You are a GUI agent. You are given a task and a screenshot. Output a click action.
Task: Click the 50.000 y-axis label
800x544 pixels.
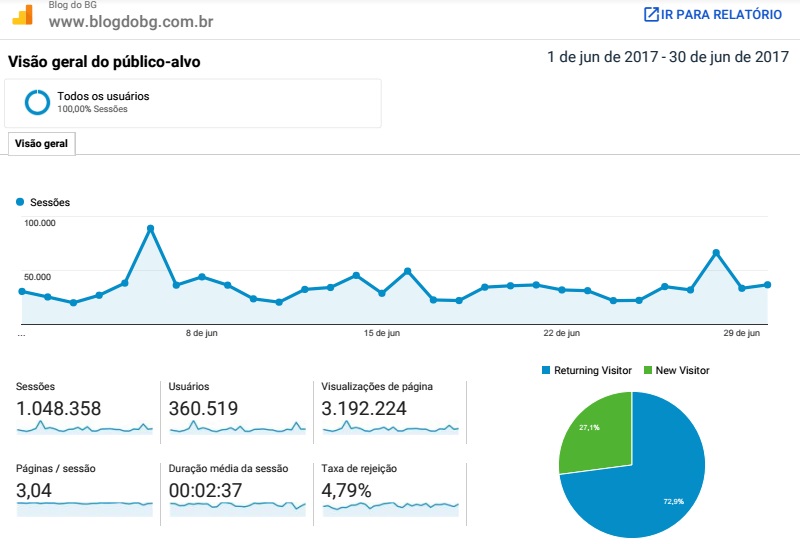[x=37, y=277]
